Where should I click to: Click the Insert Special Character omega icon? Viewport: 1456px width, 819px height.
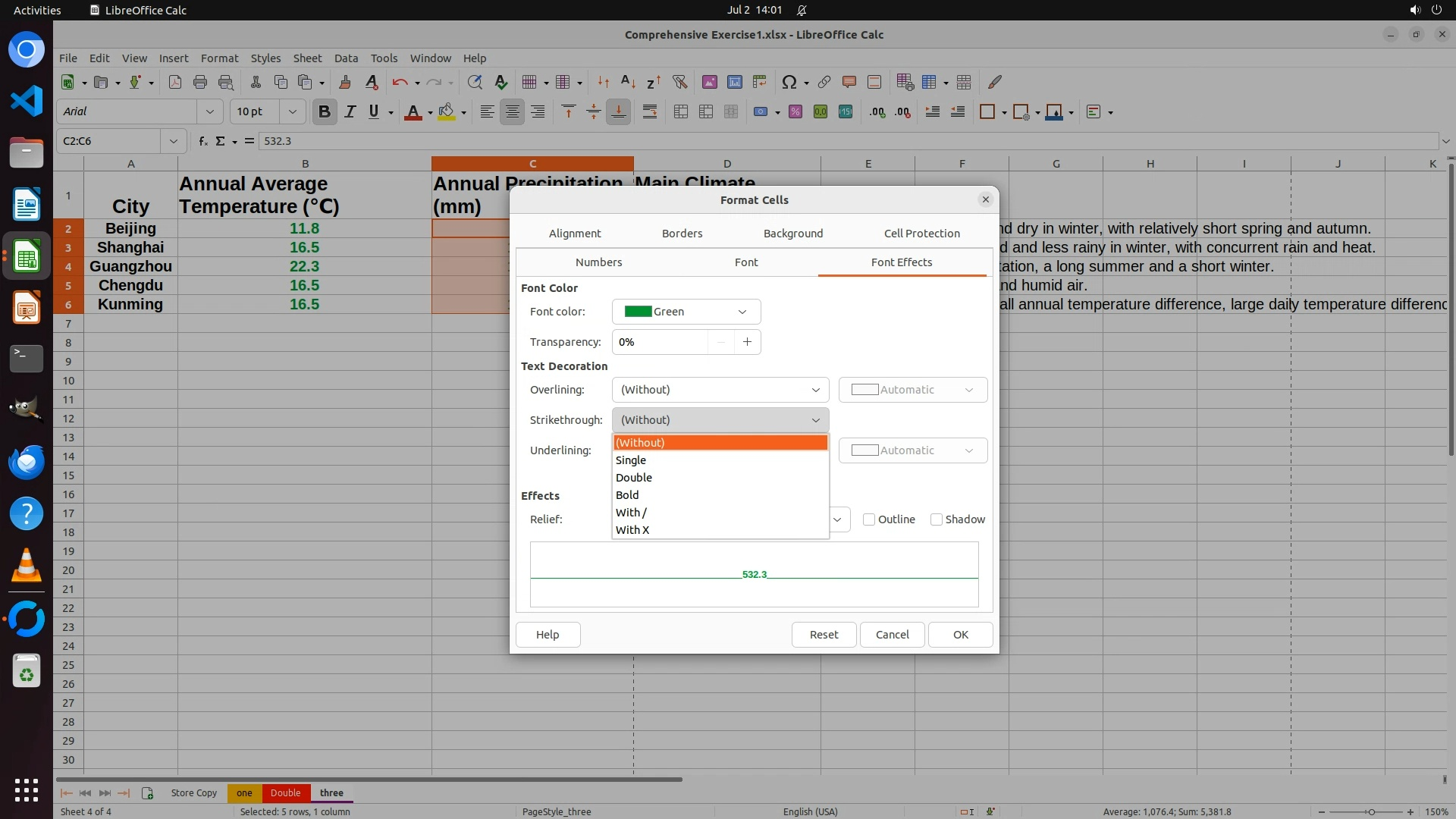789,82
